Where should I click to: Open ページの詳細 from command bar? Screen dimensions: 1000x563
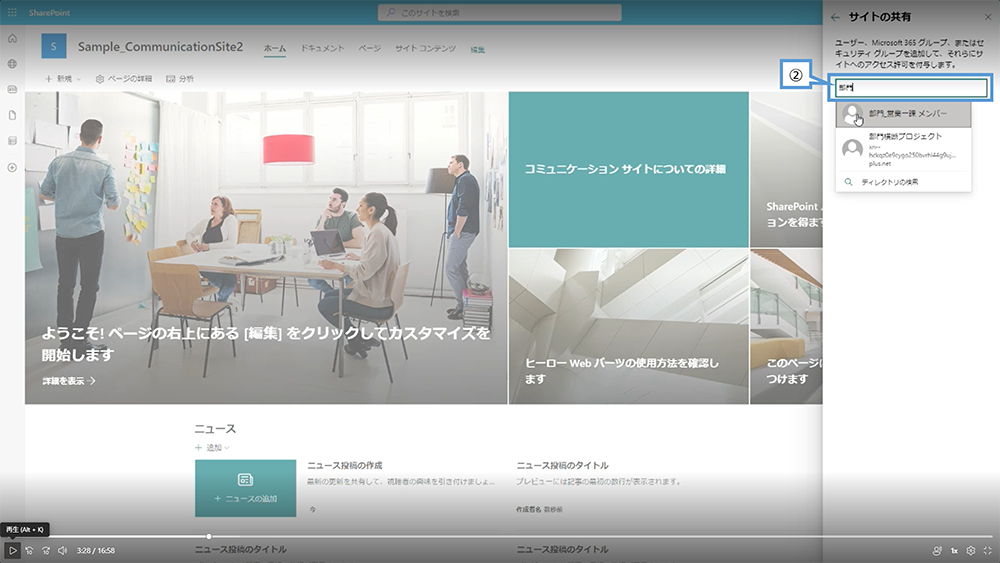[x=124, y=79]
